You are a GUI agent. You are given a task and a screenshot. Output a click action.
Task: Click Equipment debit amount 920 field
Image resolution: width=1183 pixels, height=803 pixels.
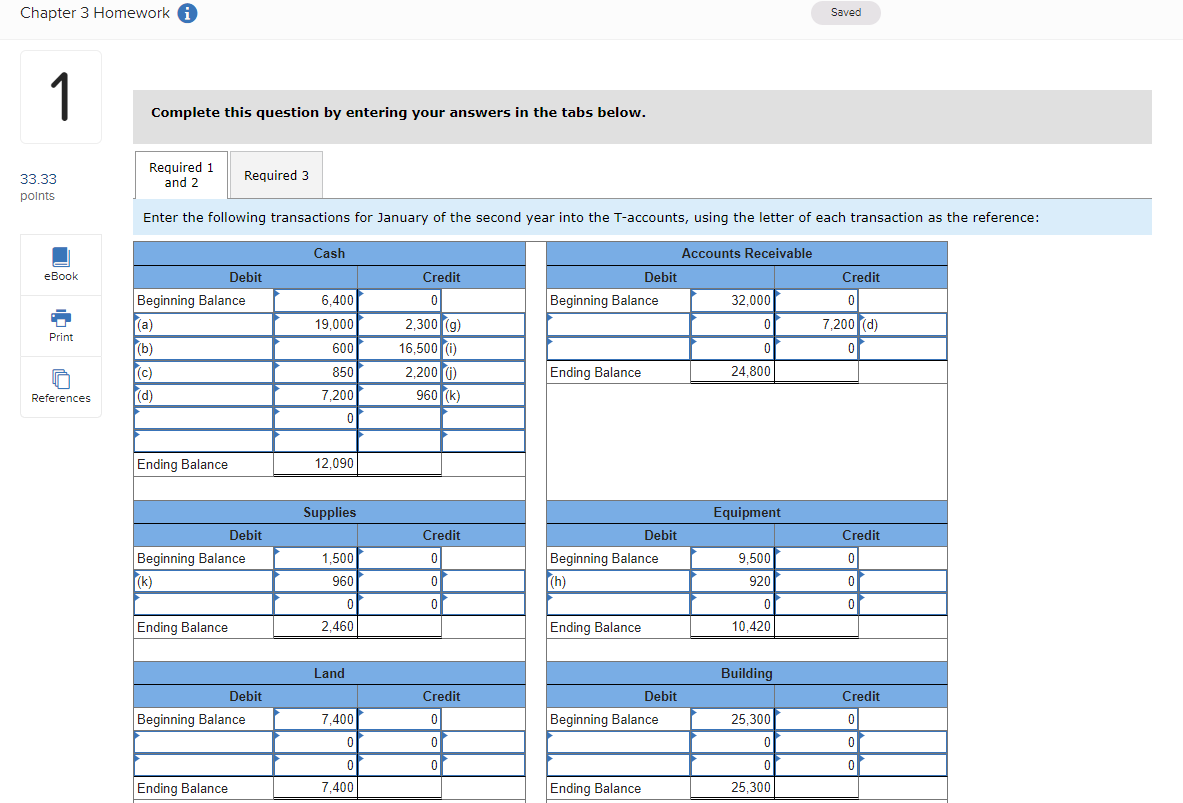(x=733, y=581)
